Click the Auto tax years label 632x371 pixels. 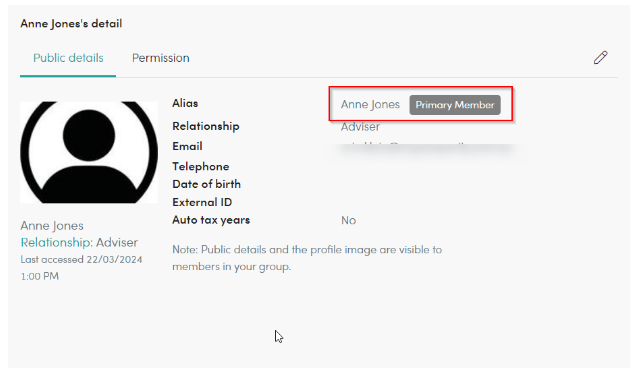click(211, 220)
